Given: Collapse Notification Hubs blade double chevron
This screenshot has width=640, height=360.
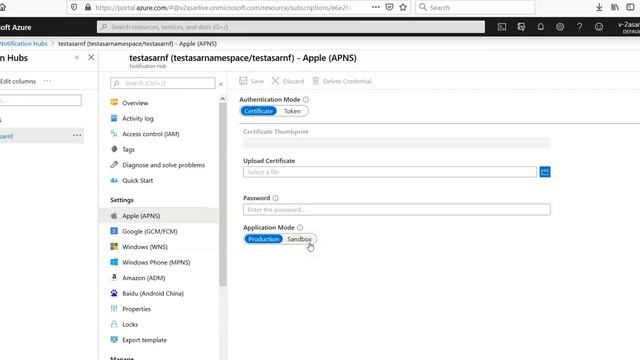Looking at the screenshot, I should (77, 58).
